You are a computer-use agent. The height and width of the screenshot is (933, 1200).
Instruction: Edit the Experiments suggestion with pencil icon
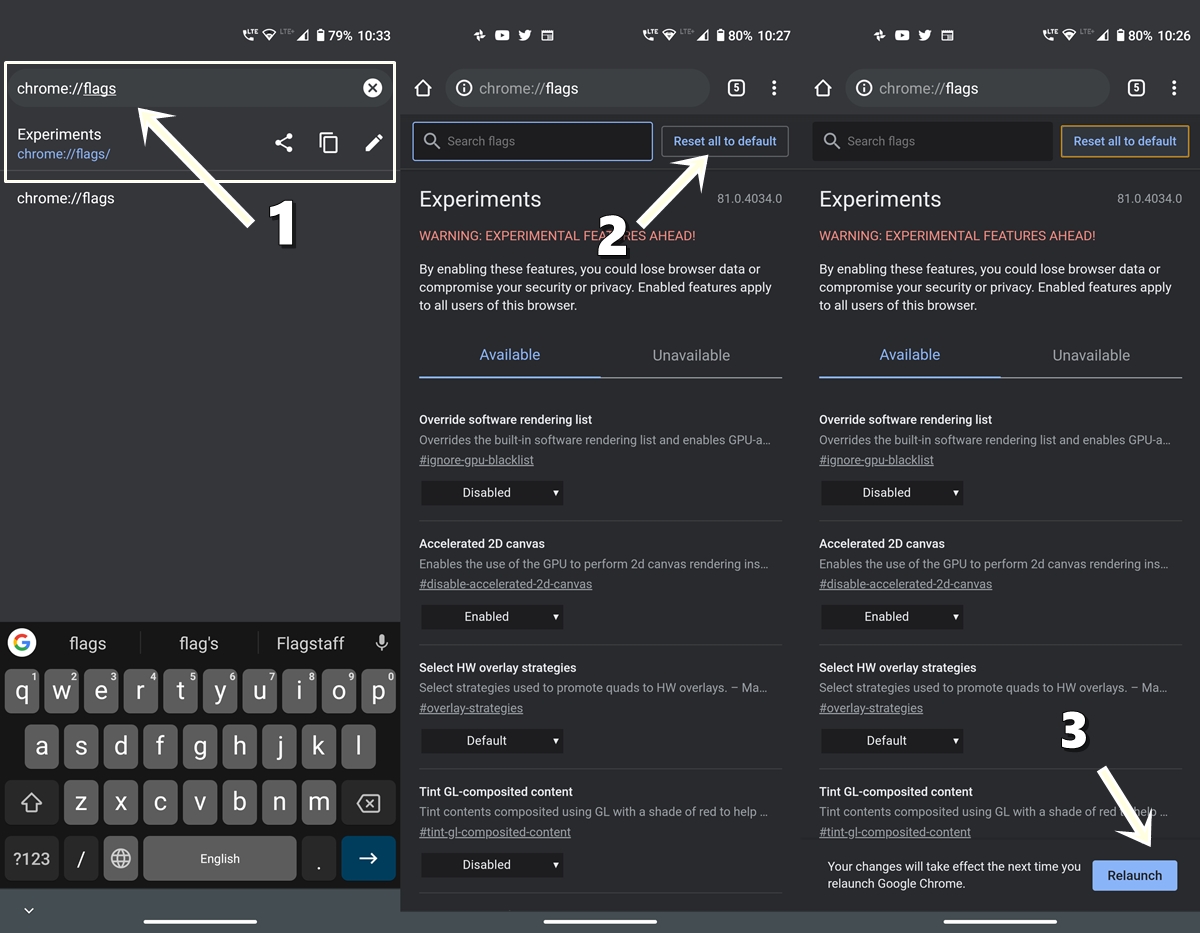pyautogui.click(x=374, y=143)
